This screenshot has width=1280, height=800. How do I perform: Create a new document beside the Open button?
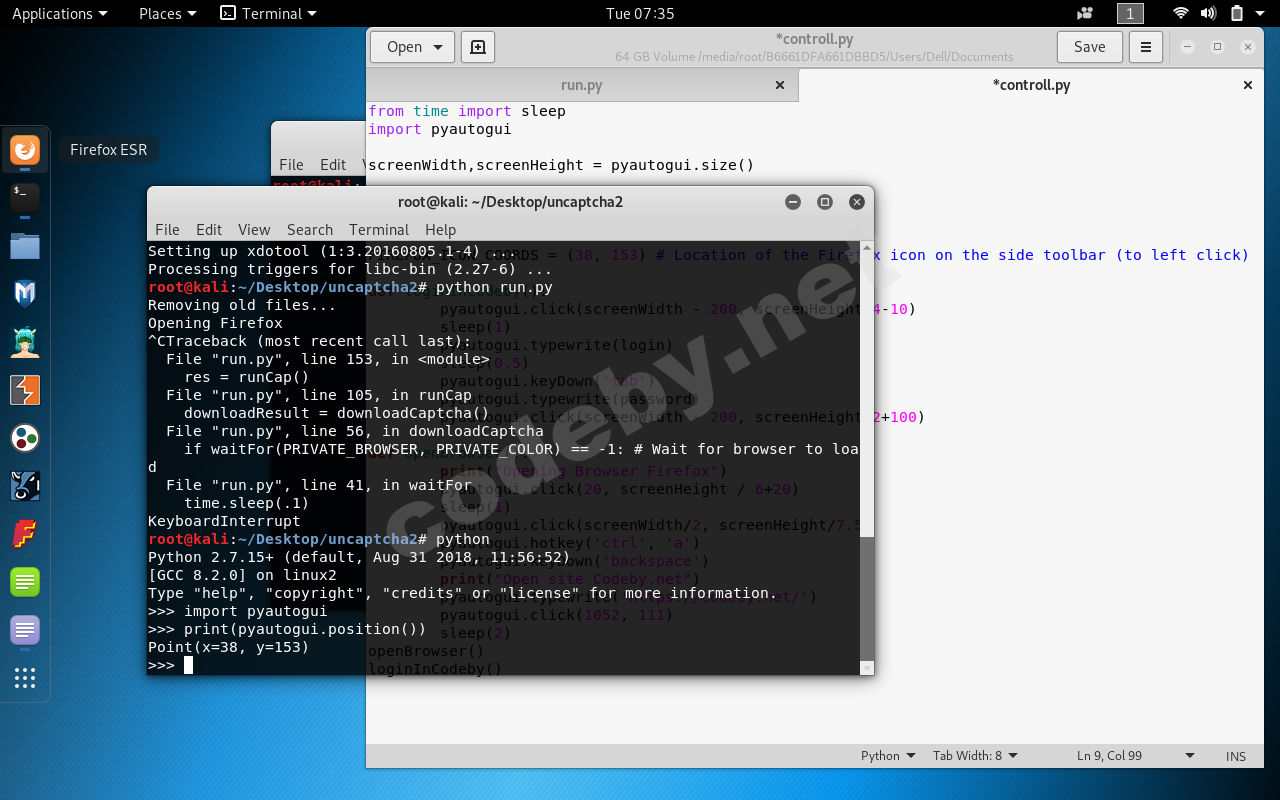(x=477, y=46)
